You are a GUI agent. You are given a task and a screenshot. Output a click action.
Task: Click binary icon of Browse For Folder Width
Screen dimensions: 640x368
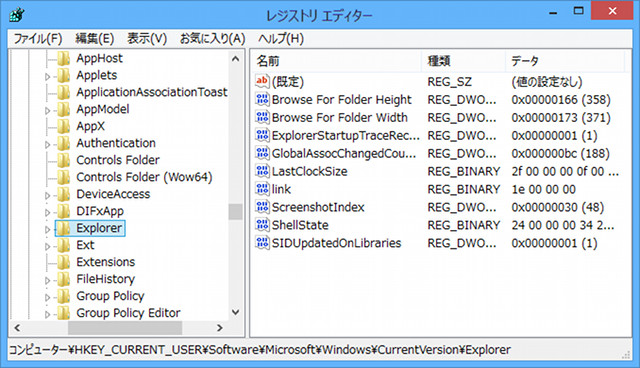pyautogui.click(x=262, y=117)
